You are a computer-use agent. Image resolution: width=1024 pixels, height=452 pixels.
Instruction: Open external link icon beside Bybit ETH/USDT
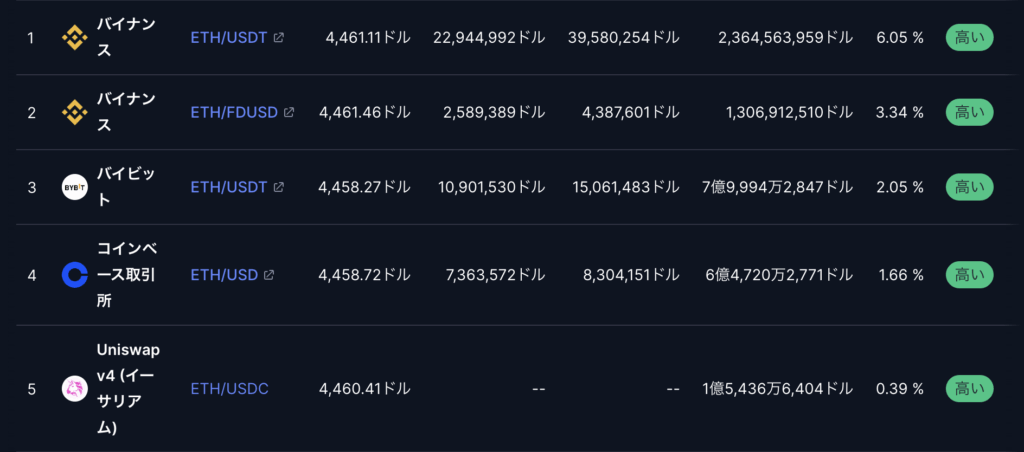[x=278, y=187]
